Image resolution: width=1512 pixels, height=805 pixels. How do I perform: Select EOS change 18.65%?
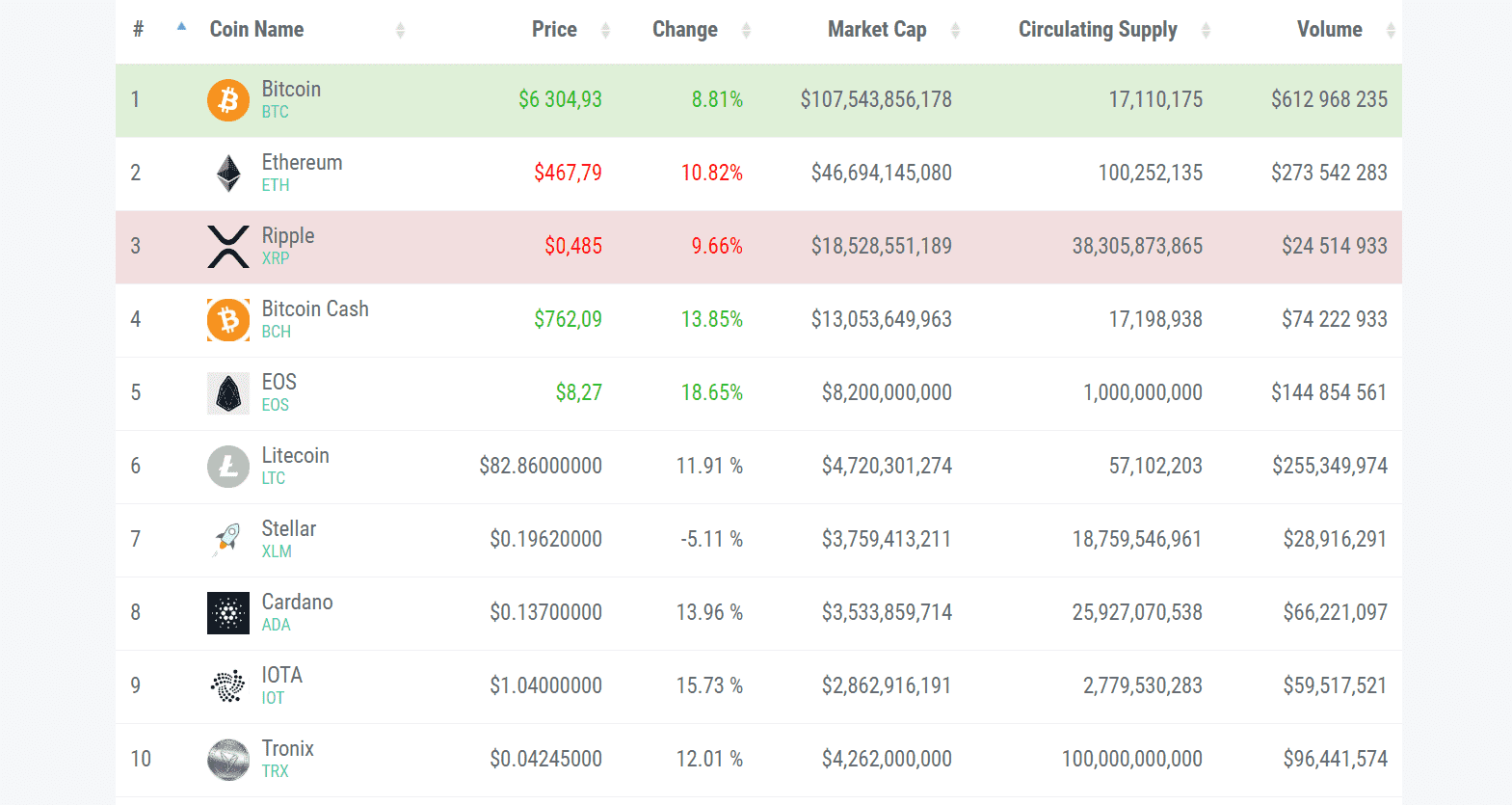(x=712, y=392)
